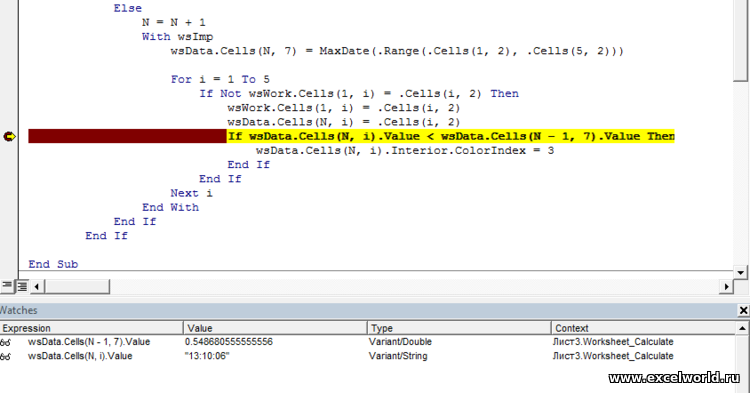This screenshot has height=393, width=750.
Task: Click the breakpoint arrow marker in margin
Action: pyautogui.click(x=9, y=137)
